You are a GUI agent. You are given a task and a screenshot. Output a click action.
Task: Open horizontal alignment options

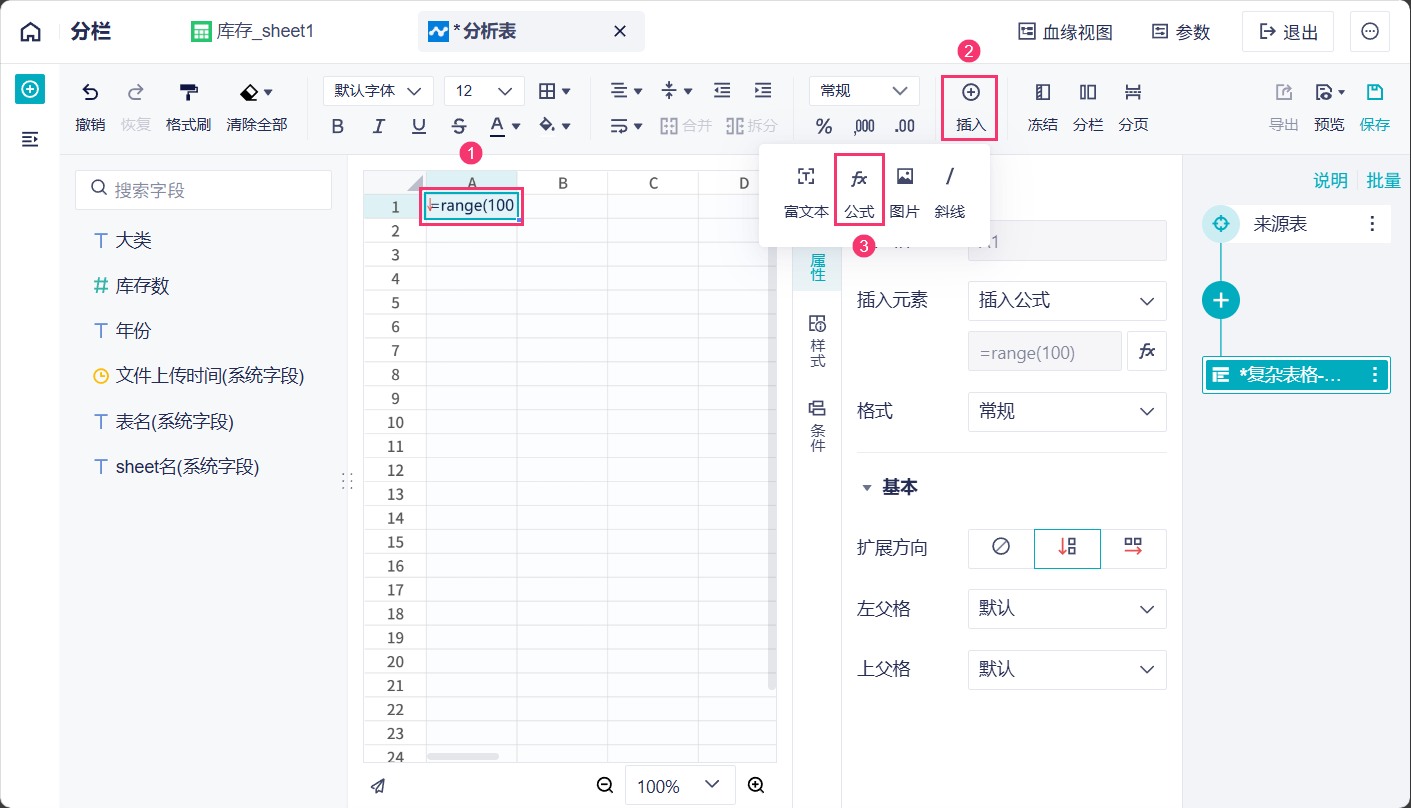626,91
